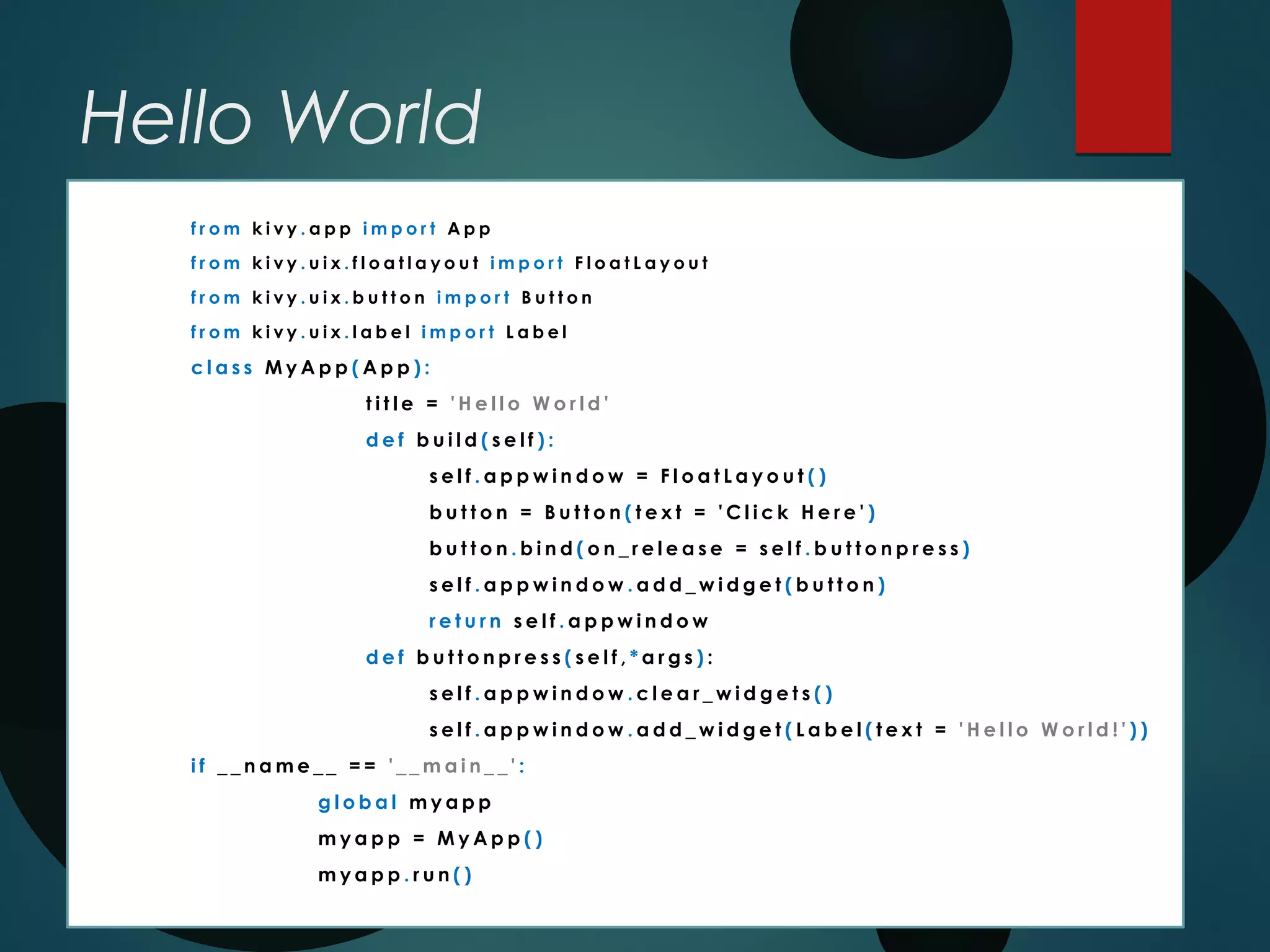Screen dimensions: 1270x952
Task: Click the 'Click Here' button text string
Action: click(791, 513)
